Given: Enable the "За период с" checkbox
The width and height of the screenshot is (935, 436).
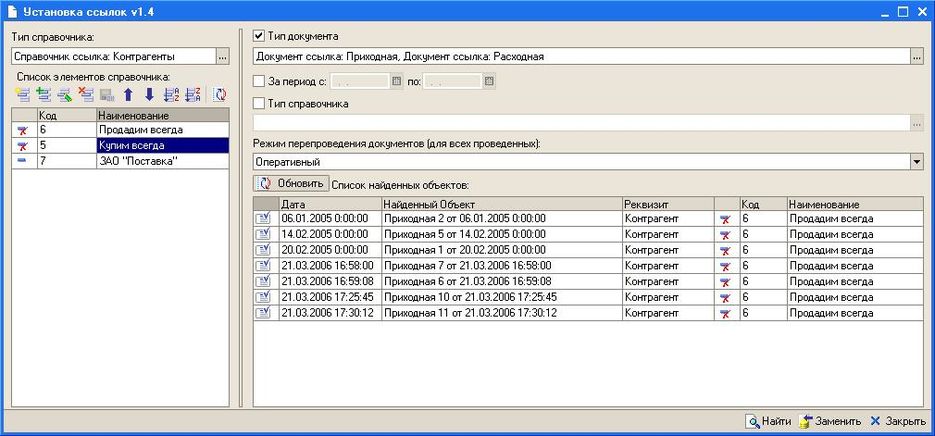Looking at the screenshot, I should point(260,80).
